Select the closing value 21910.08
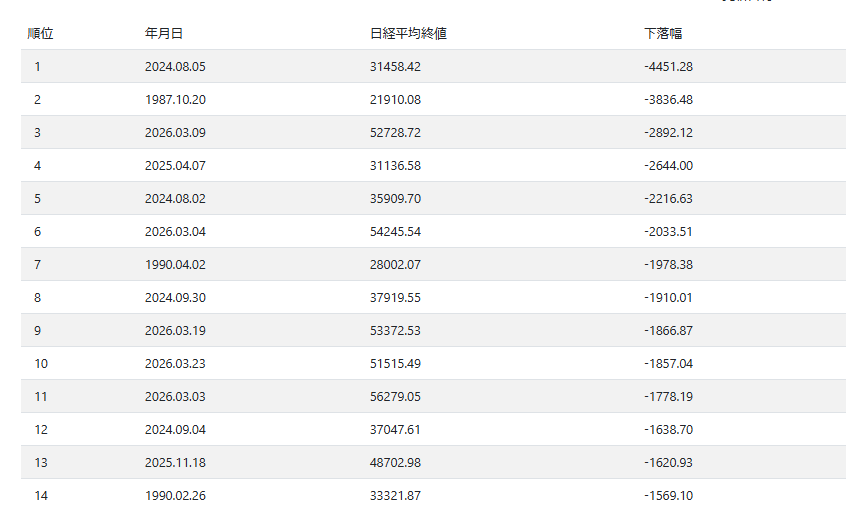 pos(395,99)
